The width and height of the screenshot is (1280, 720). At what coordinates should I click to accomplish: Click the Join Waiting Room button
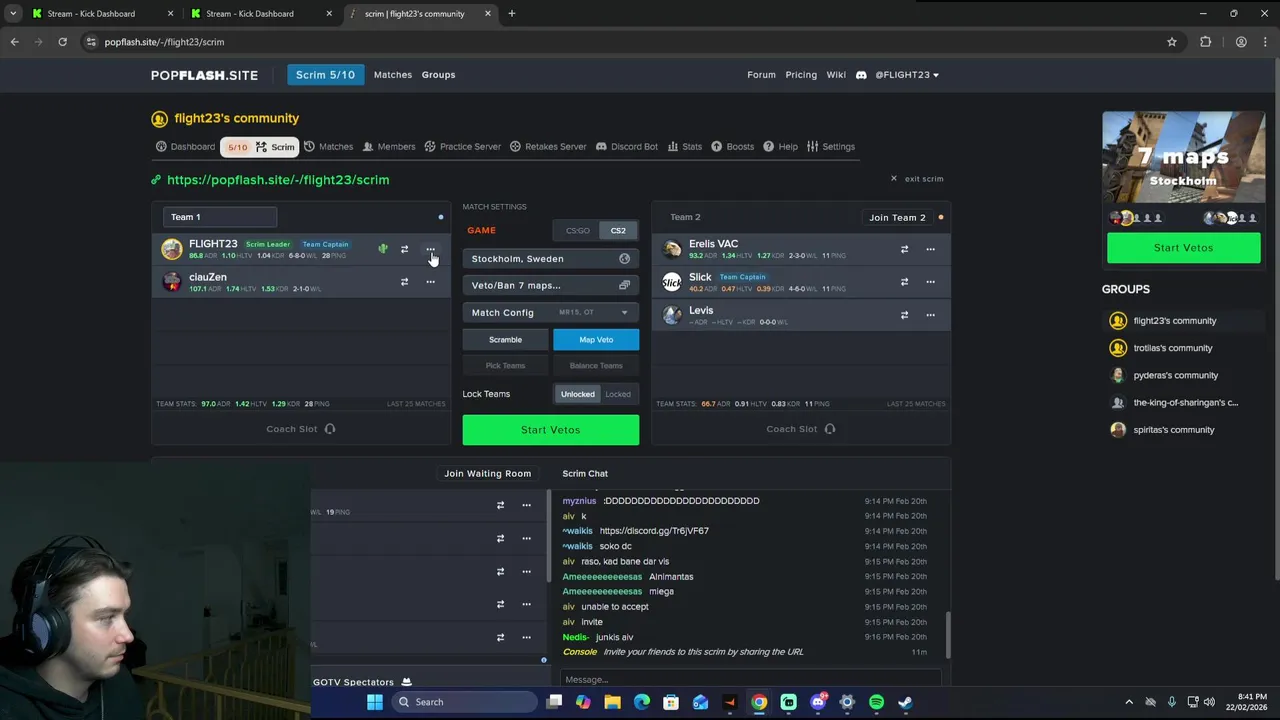(487, 474)
